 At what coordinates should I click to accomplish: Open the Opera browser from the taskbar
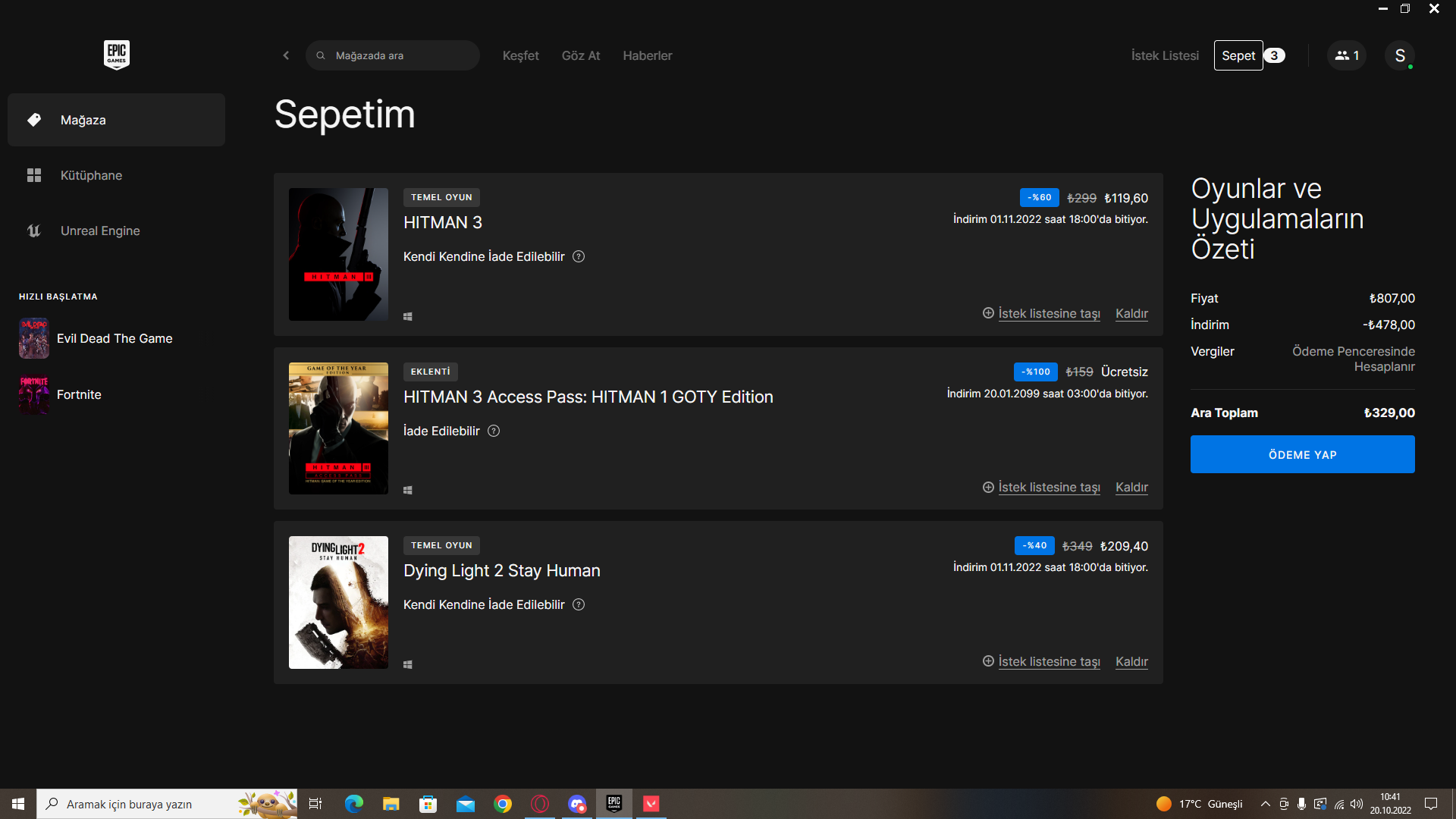[539, 804]
